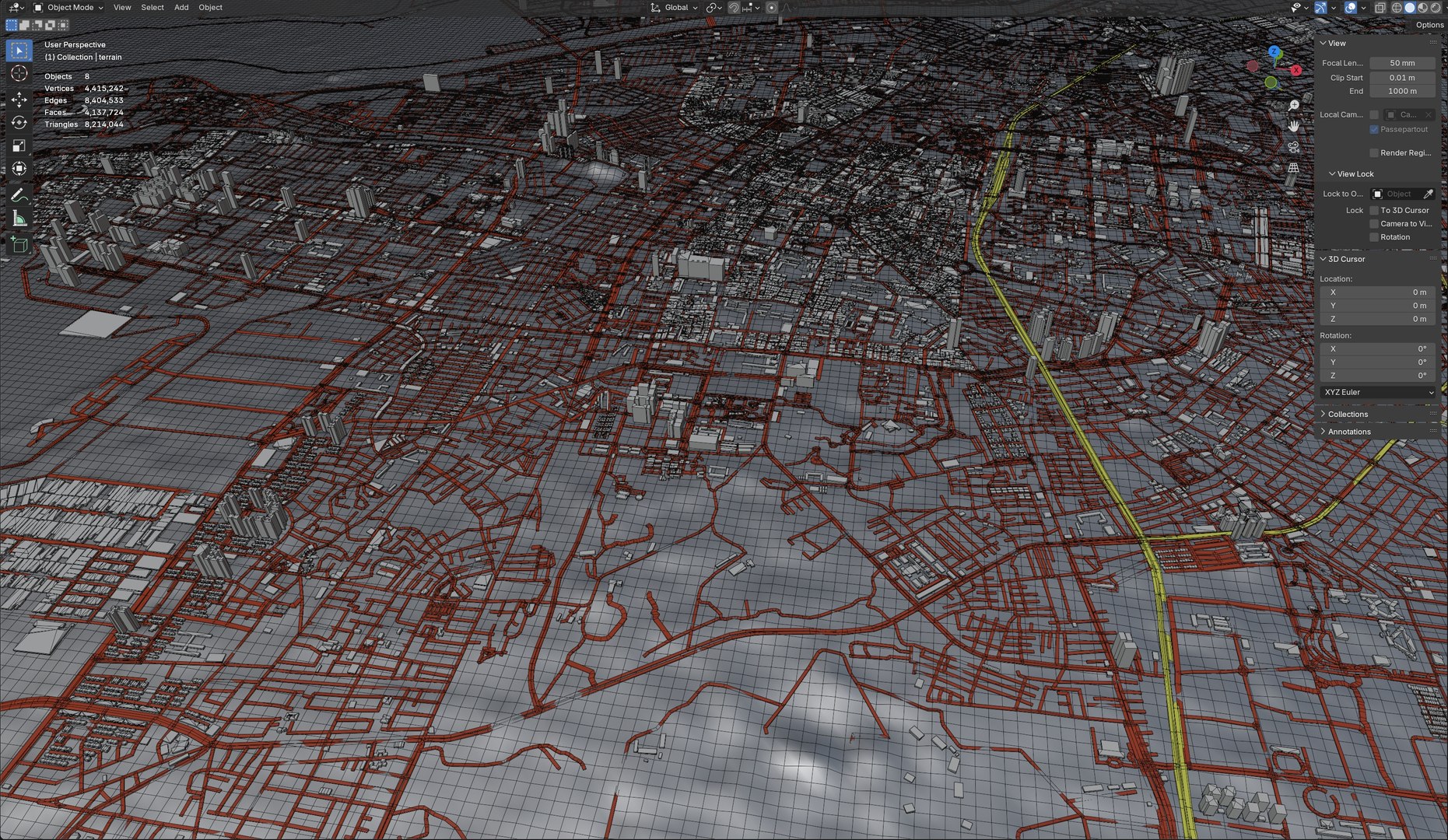This screenshot has height=840, width=1448.
Task: Enable Lock Rotation checkbox
Action: (1374, 237)
